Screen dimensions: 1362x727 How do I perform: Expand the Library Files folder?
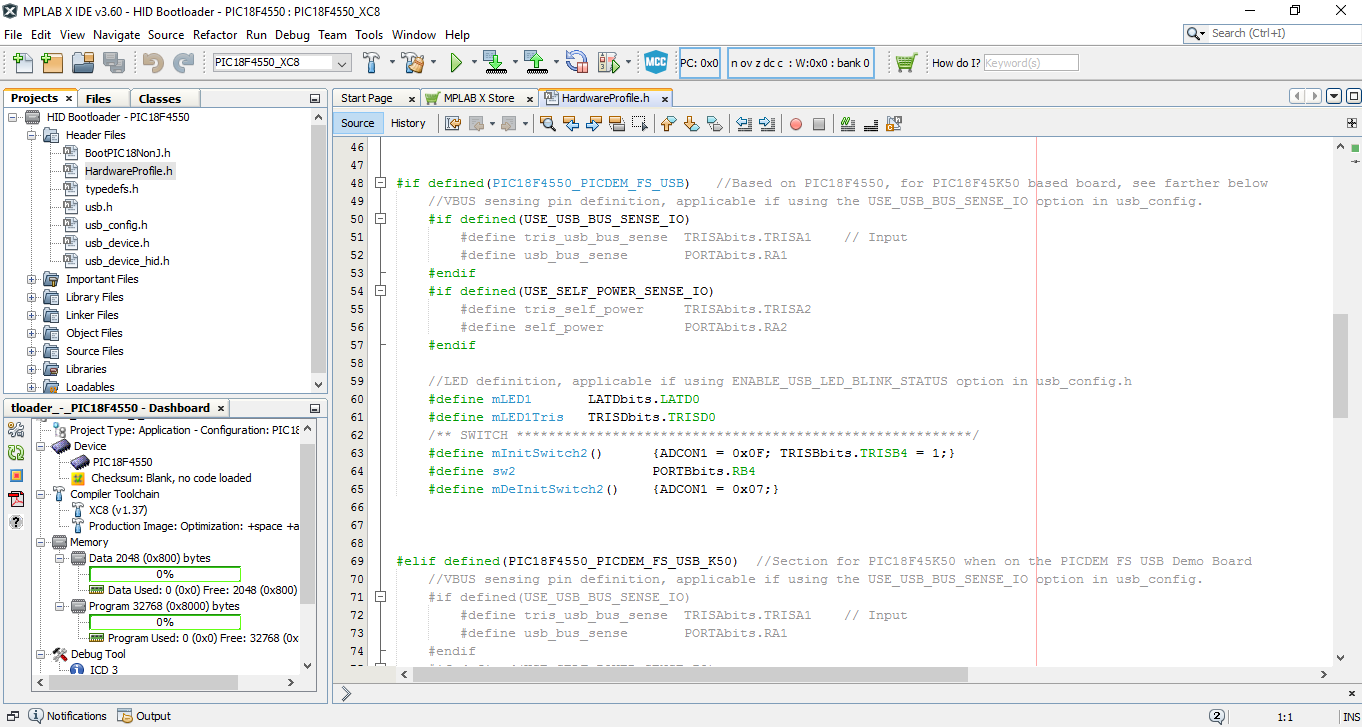point(31,297)
